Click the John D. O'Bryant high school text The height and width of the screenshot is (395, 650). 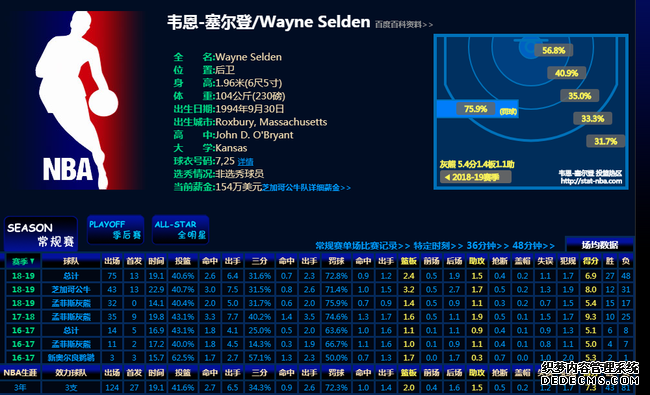(x=254, y=135)
